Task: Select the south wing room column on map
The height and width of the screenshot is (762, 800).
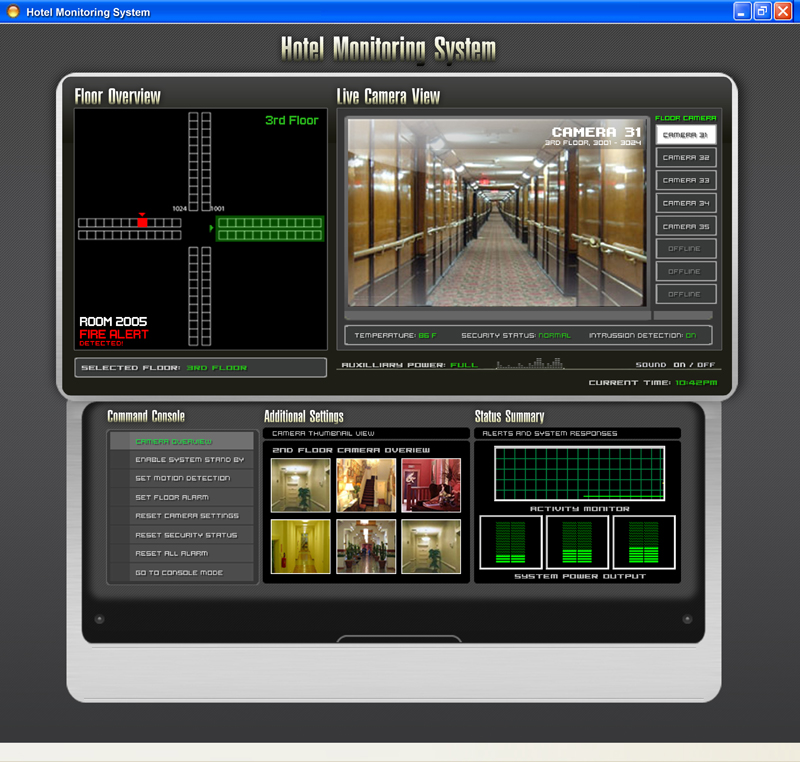Action: (199, 296)
